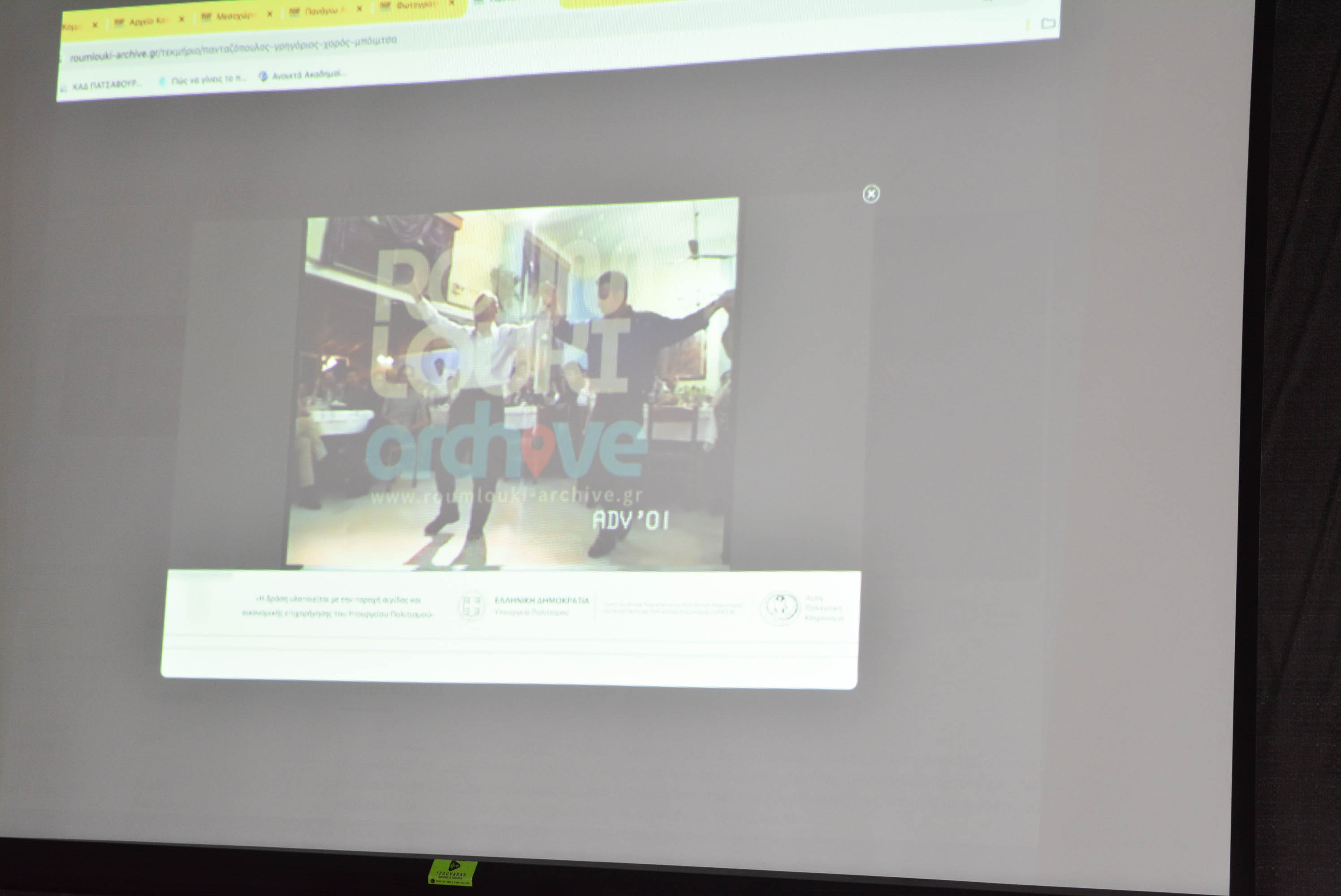This screenshot has width=1341, height=896.
Task: Click the dancing men archive photo
Action: point(511,383)
